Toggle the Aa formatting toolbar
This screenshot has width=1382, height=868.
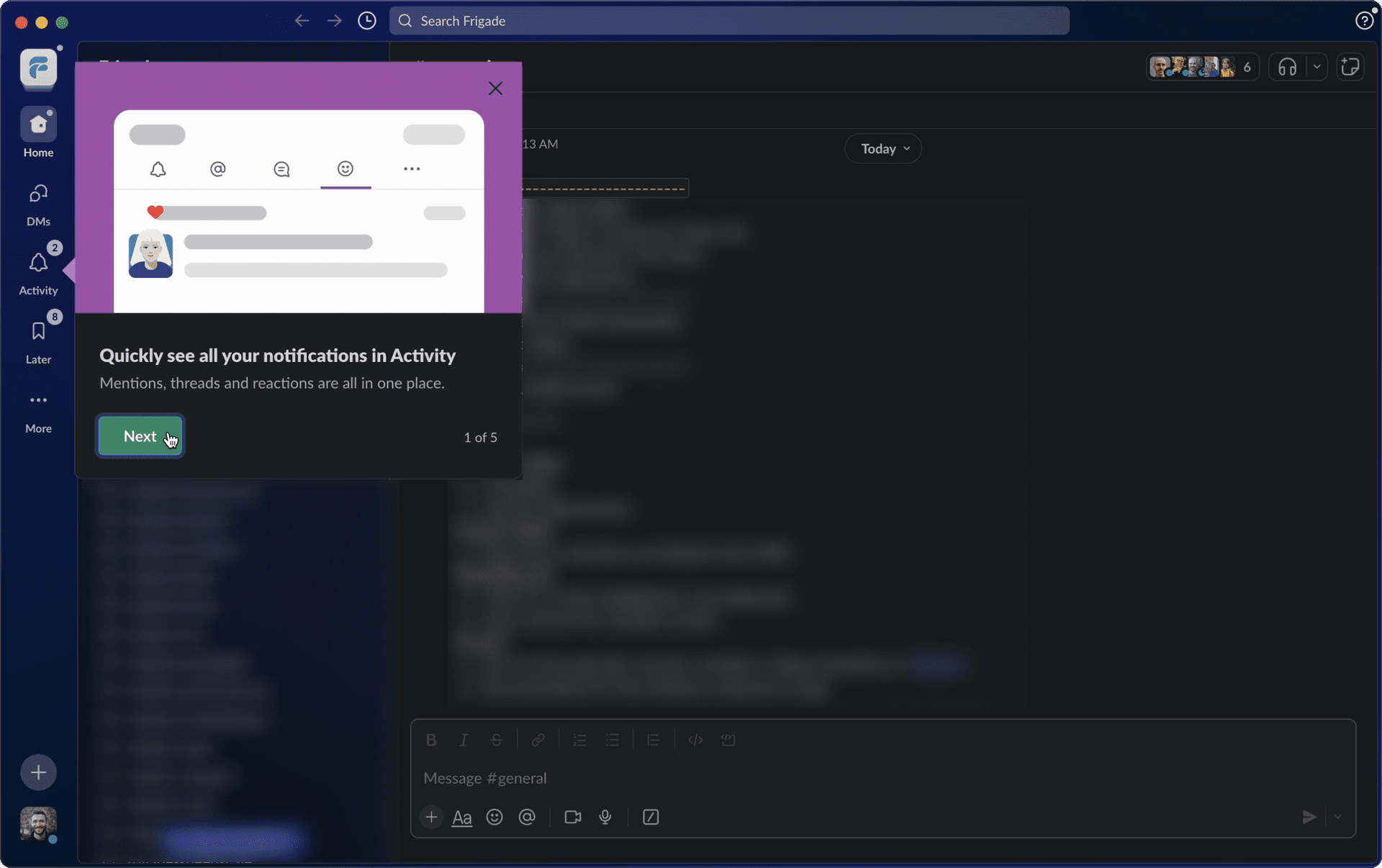point(461,818)
